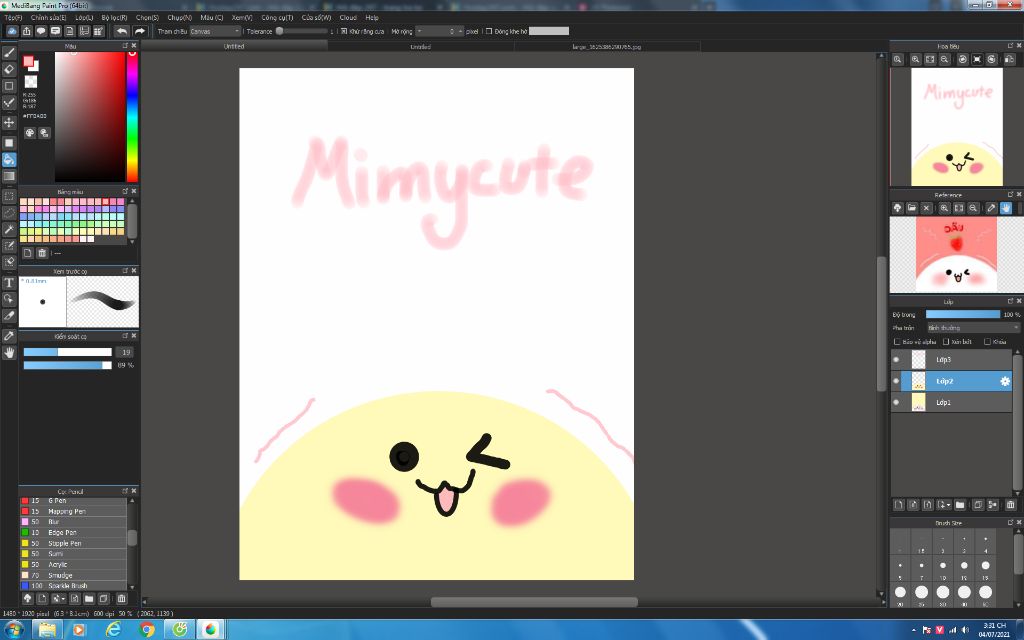Open Tham chiếu Canvas dropdown

tap(215, 31)
